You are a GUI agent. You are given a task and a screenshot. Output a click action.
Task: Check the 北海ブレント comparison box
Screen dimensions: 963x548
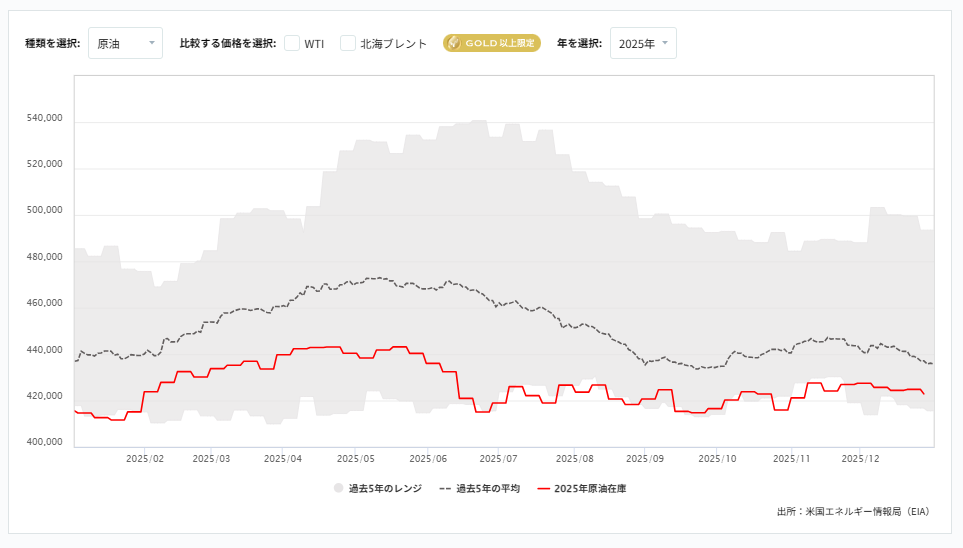click(348, 43)
